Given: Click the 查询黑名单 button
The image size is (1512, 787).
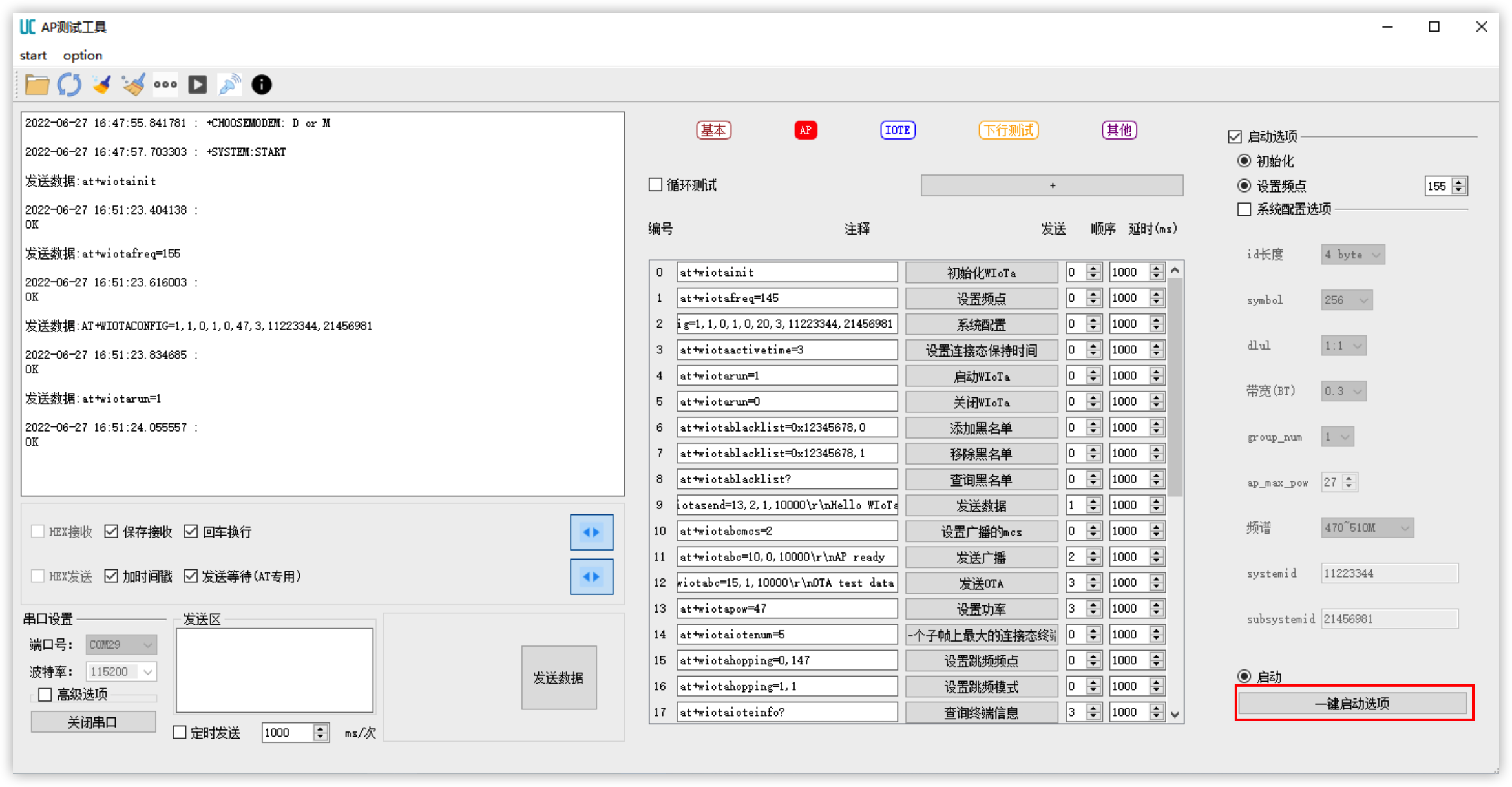Looking at the screenshot, I should 981,479.
